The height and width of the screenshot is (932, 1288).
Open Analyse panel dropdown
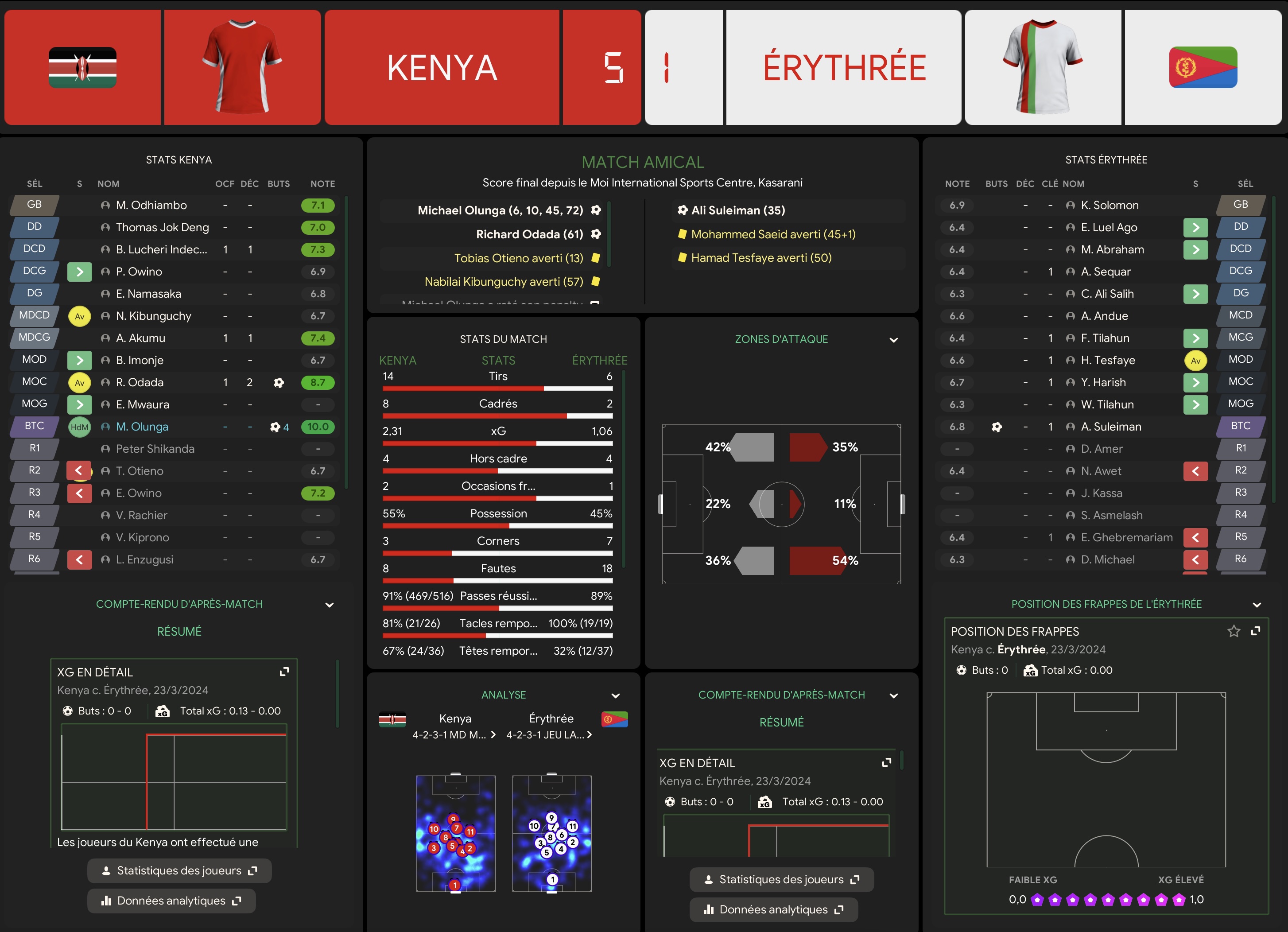coord(615,696)
